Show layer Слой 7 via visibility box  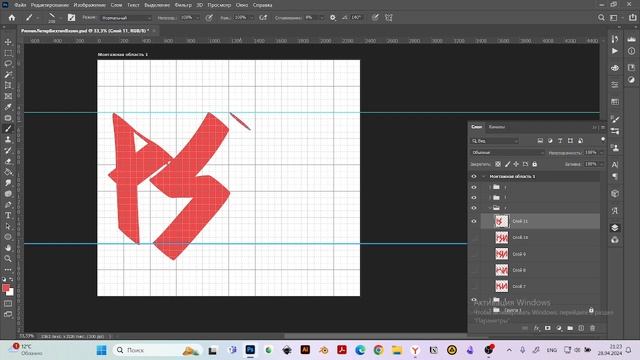click(474, 287)
